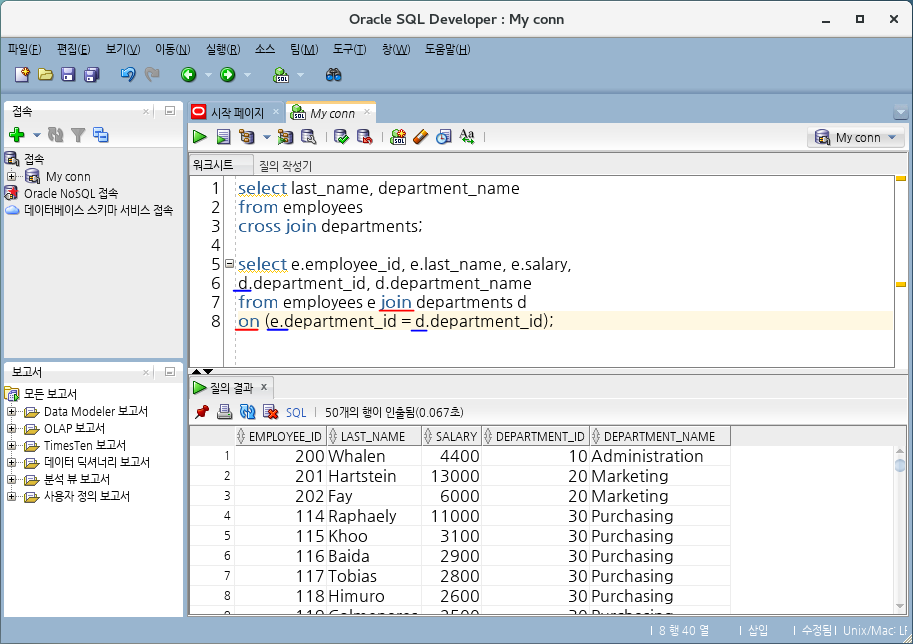The image size is (913, 644).
Task: Open explain plan dropdown arrow
Action: click(267, 137)
